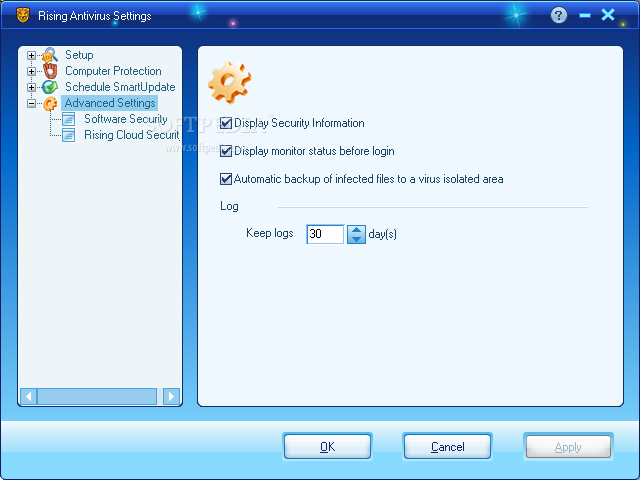
Task: Click the Setup magnifier gear icon
Action: pyautogui.click(x=50, y=55)
